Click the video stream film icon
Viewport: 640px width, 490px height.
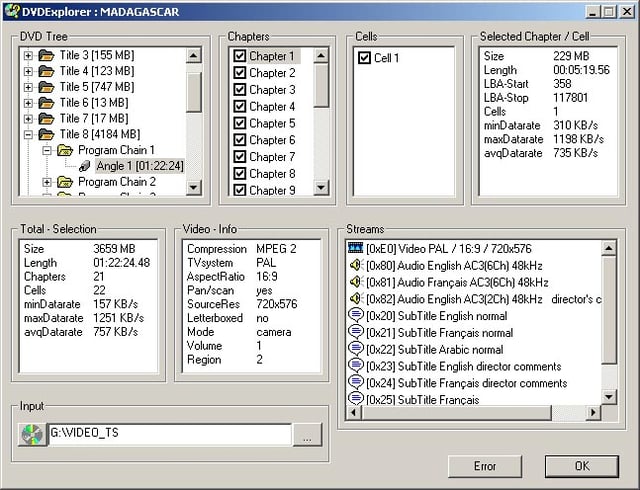tap(355, 248)
